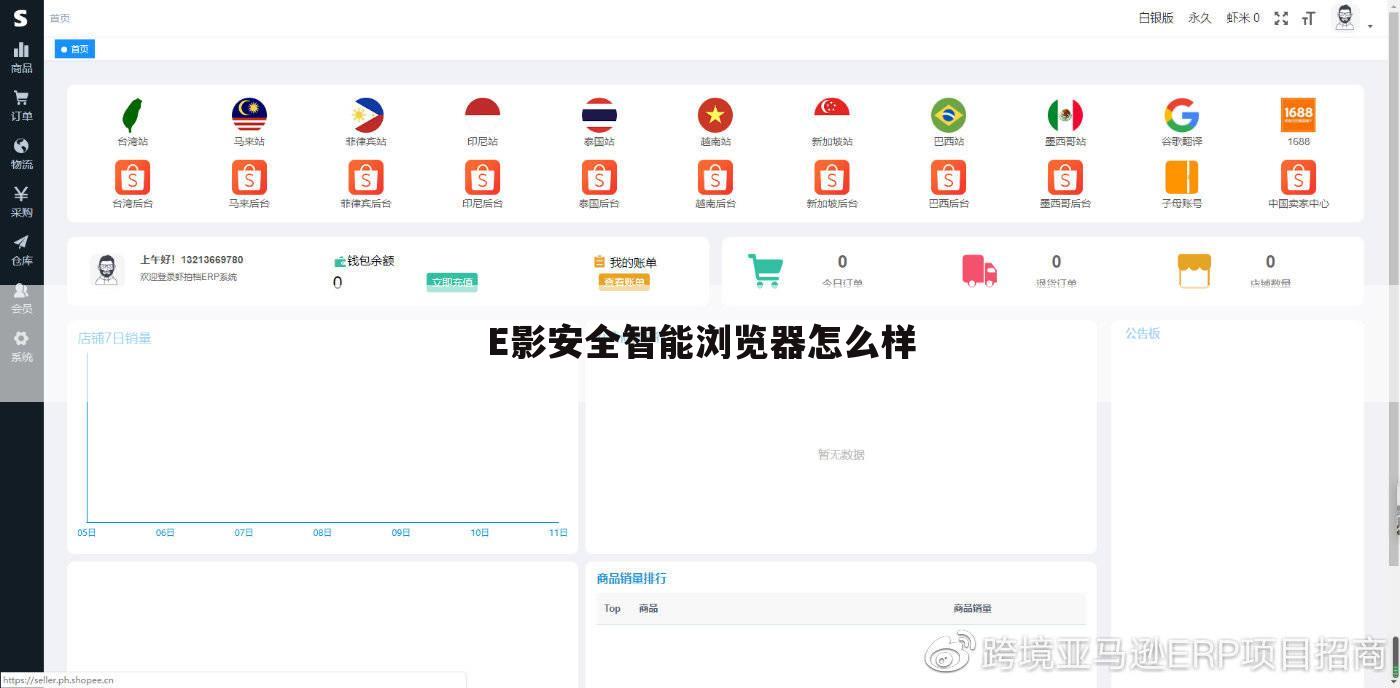Open the 订单 cart sidebar menu
Image resolution: width=1400 pixels, height=688 pixels.
point(21,106)
